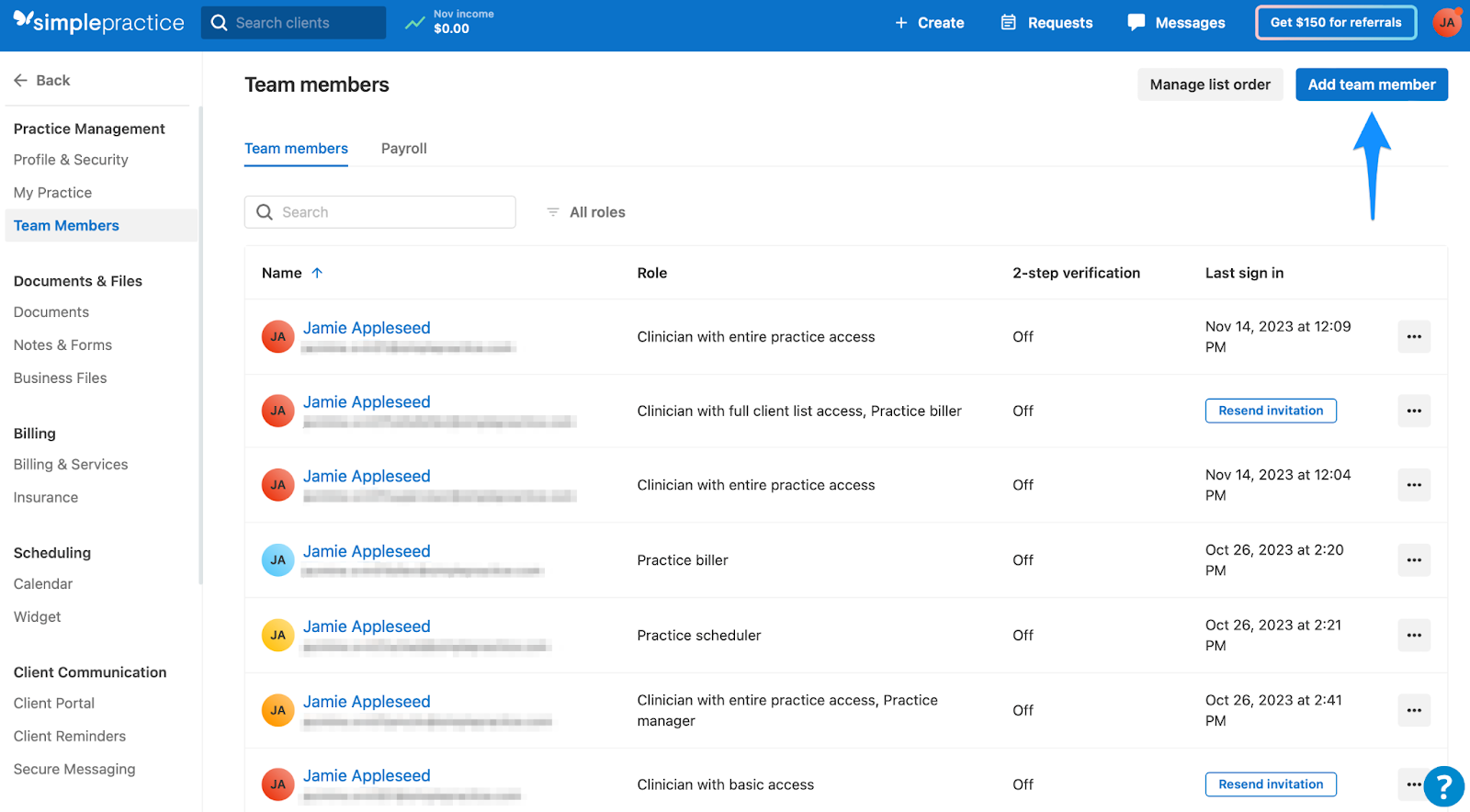Resend invitation to Practice biller clinician
1470x812 pixels.
tap(1270, 411)
